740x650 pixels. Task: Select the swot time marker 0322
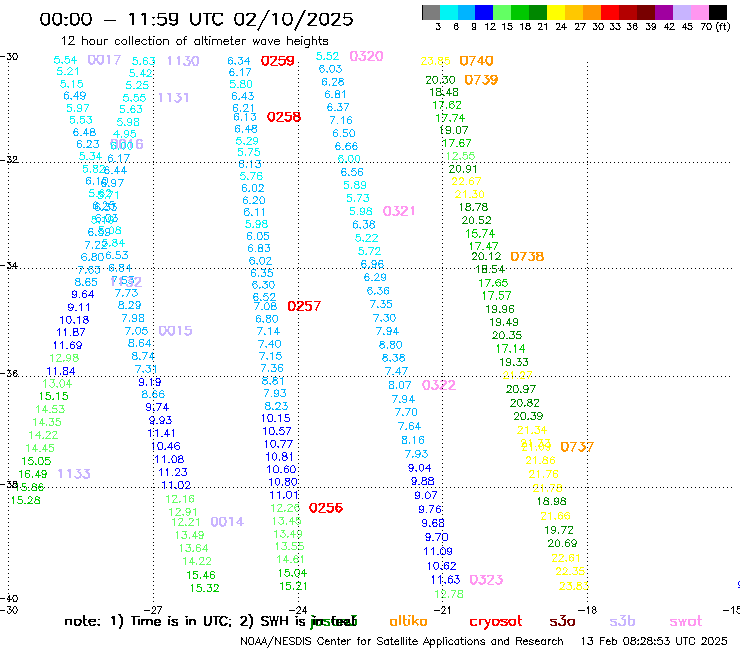click(x=439, y=385)
